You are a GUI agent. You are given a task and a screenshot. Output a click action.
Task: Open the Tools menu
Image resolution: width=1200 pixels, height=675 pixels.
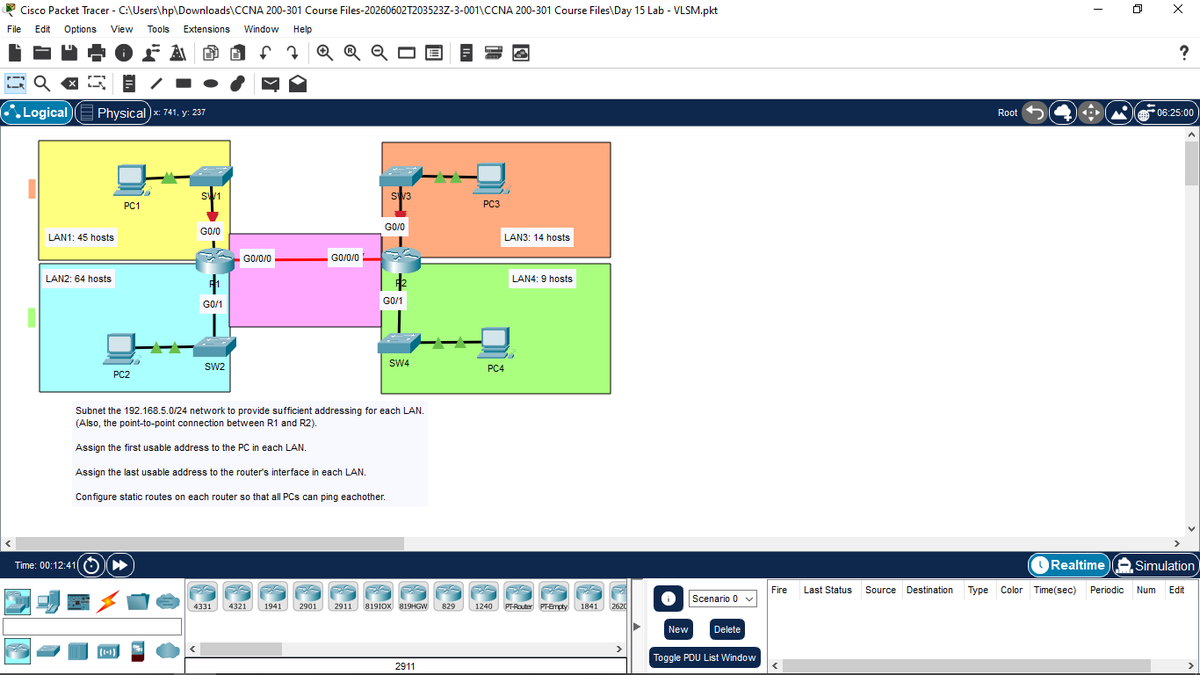[x=158, y=29]
